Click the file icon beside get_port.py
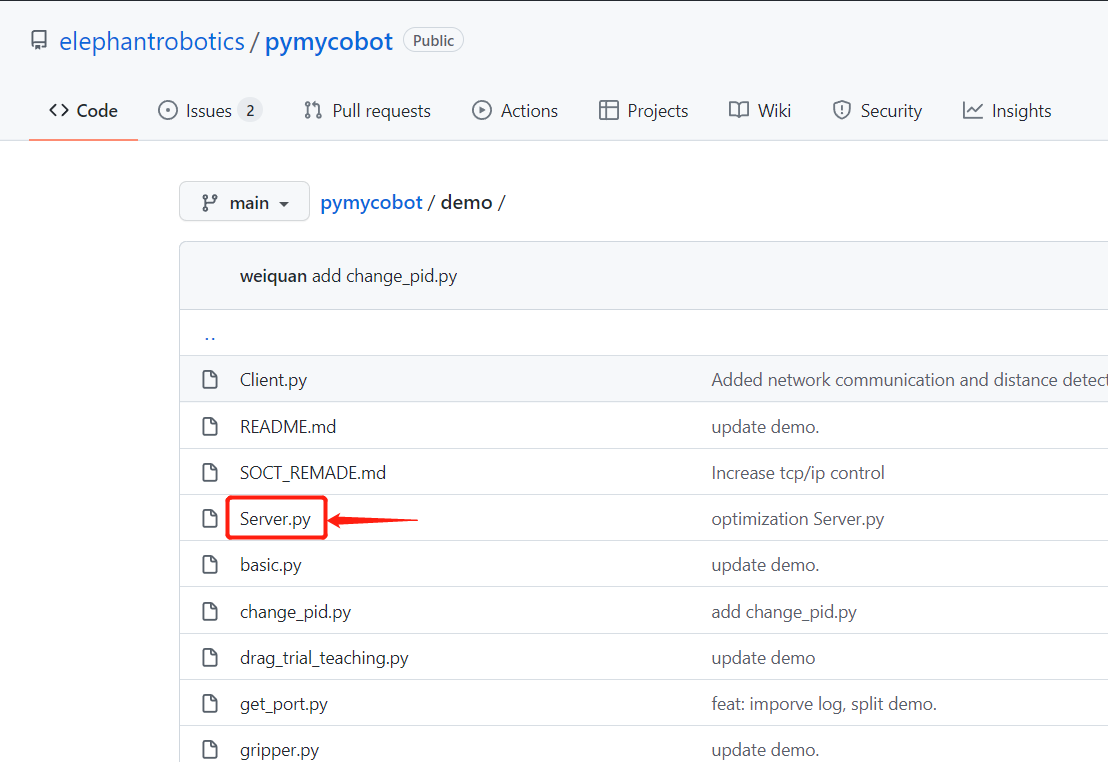This screenshot has height=762, width=1108. [x=210, y=703]
